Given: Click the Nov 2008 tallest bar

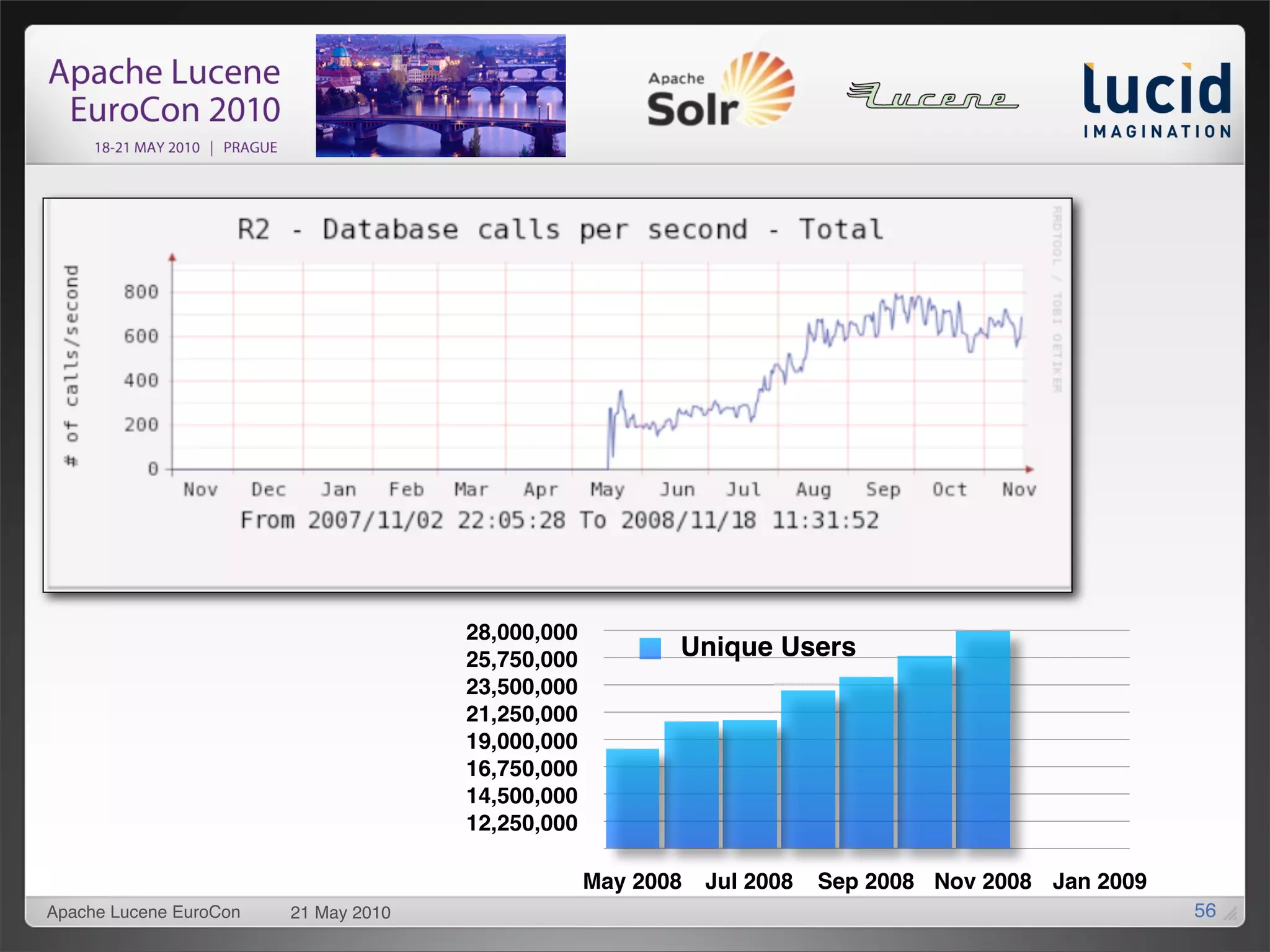Looking at the screenshot, I should coord(983,739).
